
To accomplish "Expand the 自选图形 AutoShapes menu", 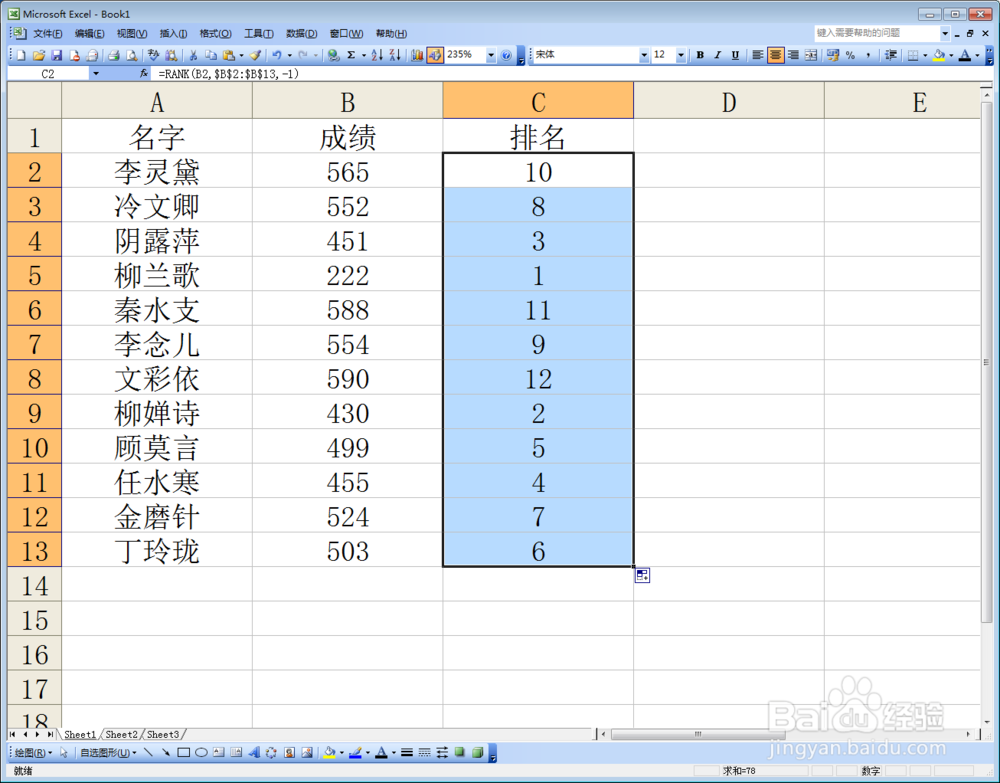I will (108, 752).
